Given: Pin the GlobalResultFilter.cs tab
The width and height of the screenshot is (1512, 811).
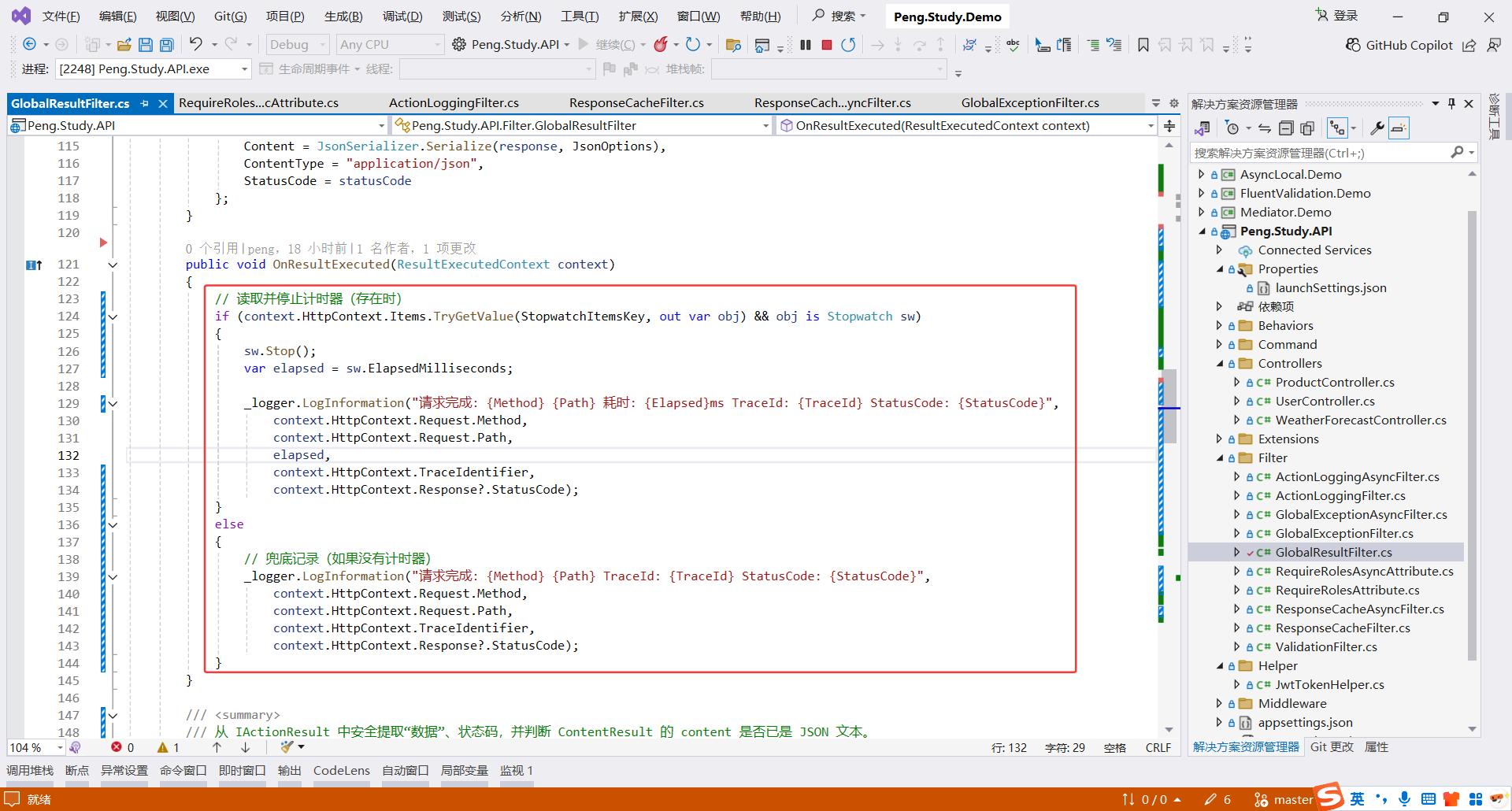Looking at the screenshot, I should (x=145, y=103).
